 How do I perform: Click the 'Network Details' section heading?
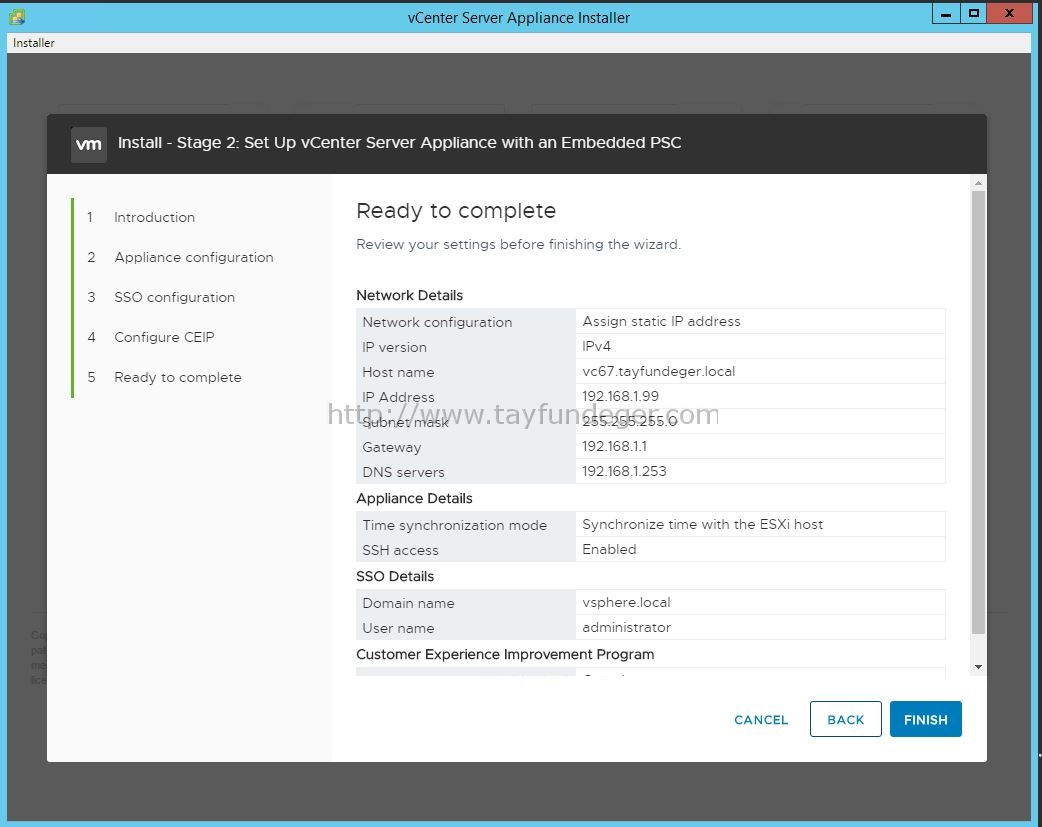[x=409, y=295]
